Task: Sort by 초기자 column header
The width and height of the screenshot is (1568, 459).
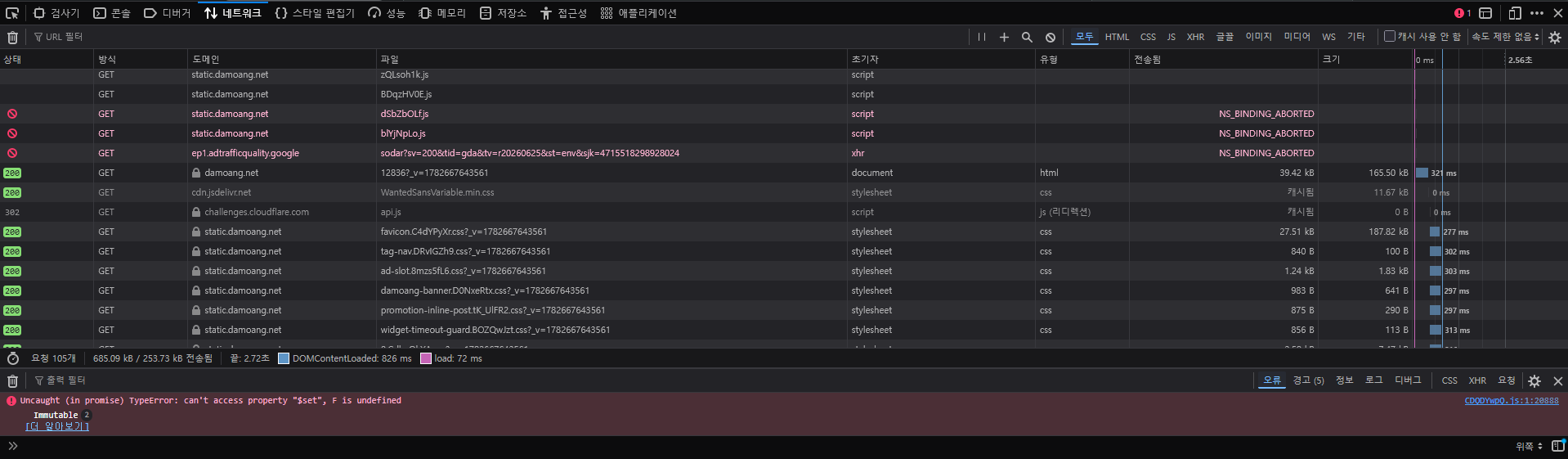Action: (941, 59)
